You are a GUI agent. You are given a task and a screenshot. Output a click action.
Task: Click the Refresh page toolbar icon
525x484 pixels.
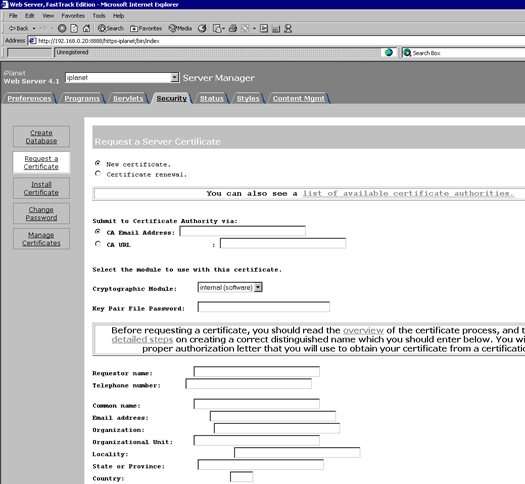74,28
